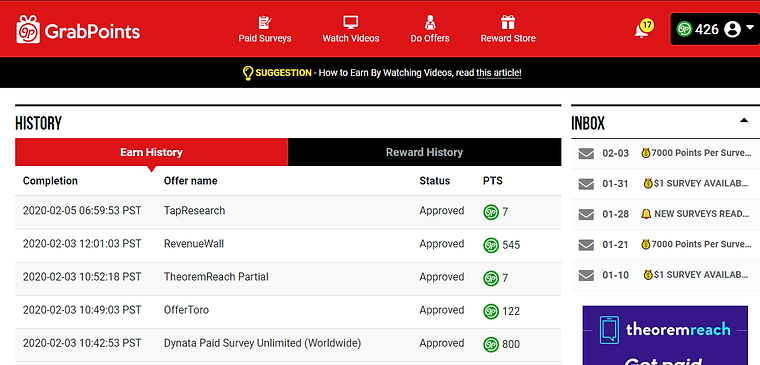Open 01-21 '7000 Points Per Survey' message
This screenshot has height=365, width=760.
pos(696,244)
